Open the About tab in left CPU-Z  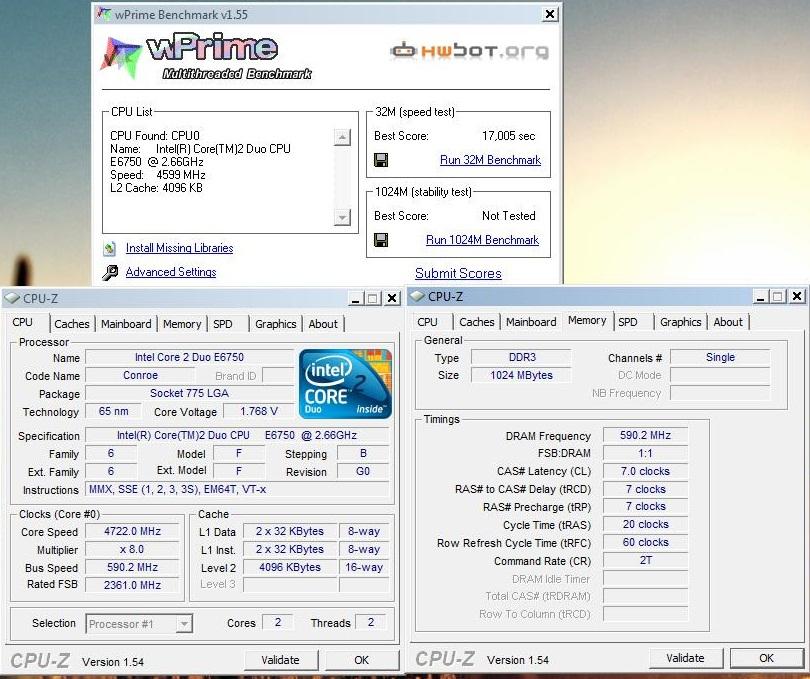[x=323, y=324]
